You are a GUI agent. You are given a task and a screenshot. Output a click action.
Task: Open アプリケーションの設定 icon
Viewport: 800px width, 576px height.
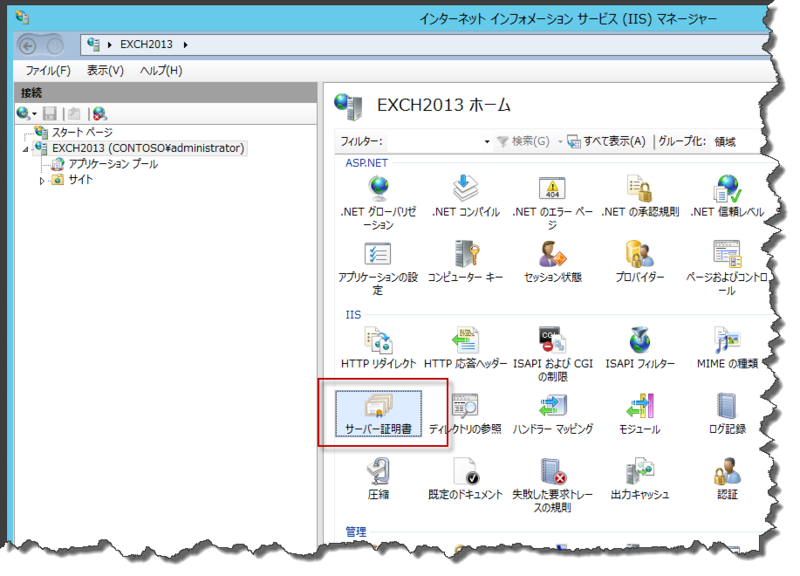point(378,268)
